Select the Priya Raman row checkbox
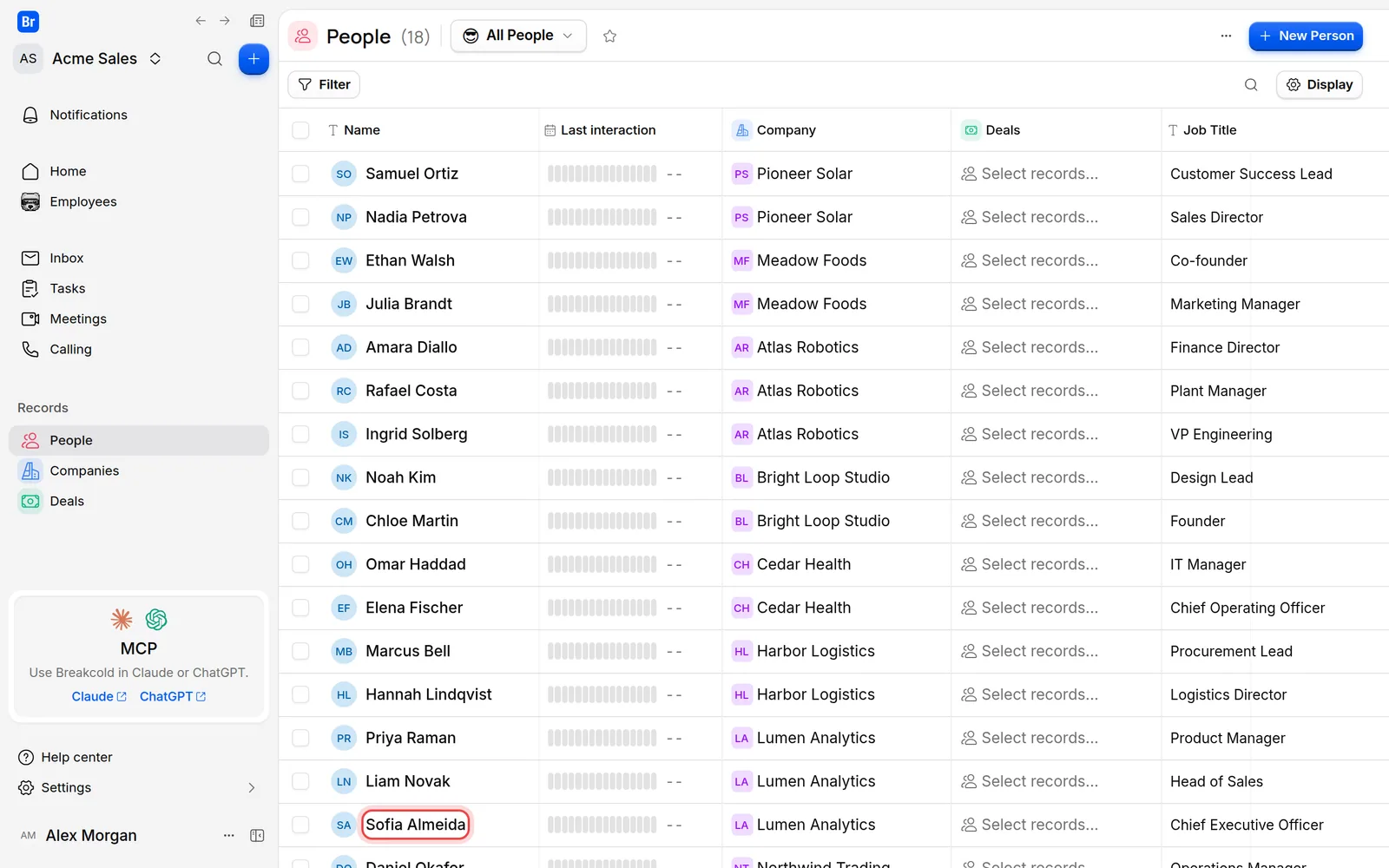The height and width of the screenshot is (868, 1389). tap(300, 738)
